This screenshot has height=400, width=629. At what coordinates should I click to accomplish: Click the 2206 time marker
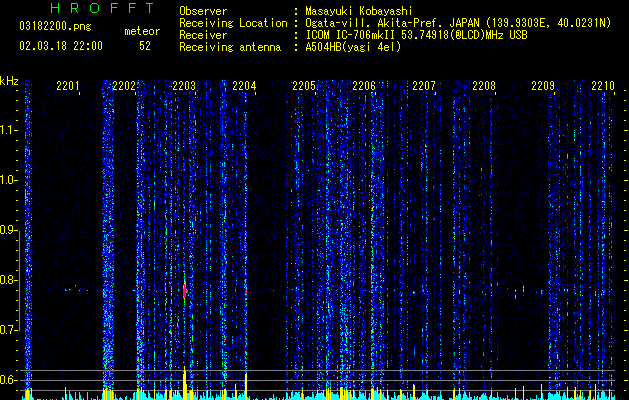pyautogui.click(x=364, y=86)
